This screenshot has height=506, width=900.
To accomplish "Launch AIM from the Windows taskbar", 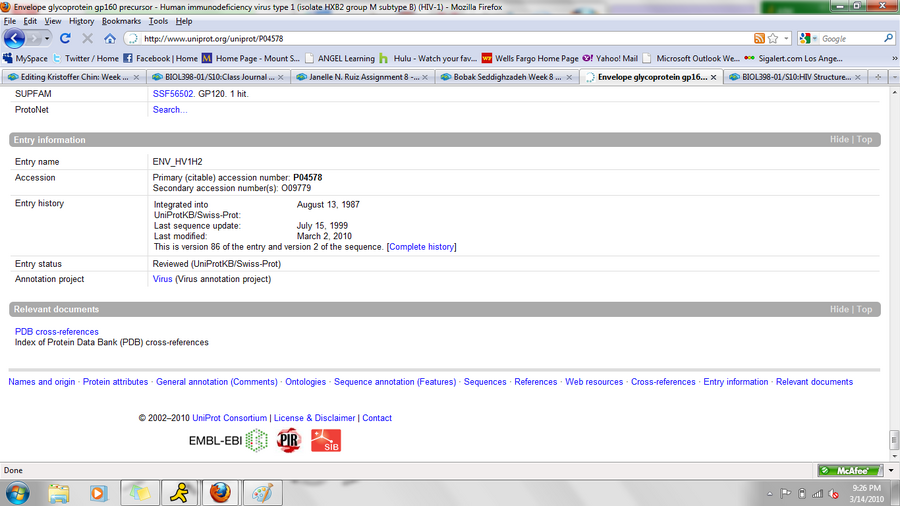I will [178, 492].
